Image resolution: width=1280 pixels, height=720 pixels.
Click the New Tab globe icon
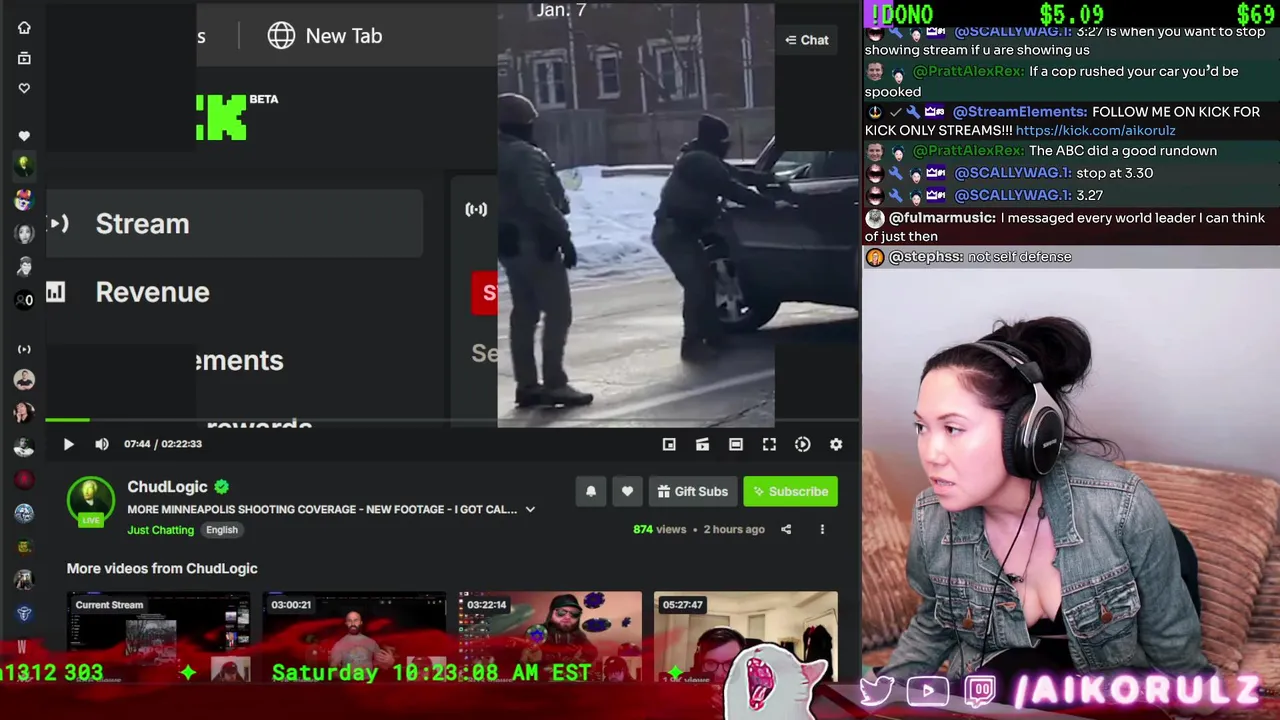pyautogui.click(x=281, y=36)
